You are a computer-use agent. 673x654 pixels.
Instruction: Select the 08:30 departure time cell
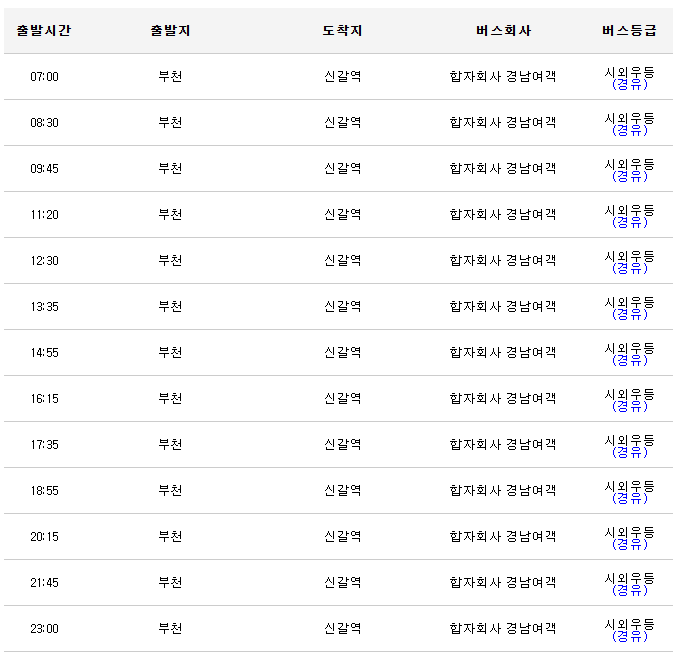(x=44, y=123)
